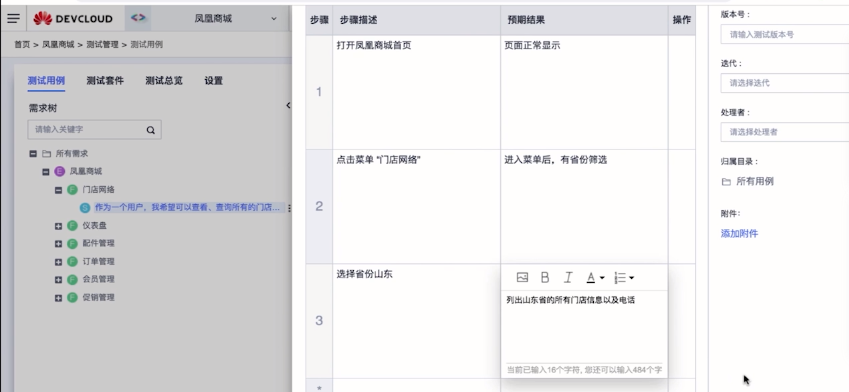Toggle italic formatting in editor

pyautogui.click(x=567, y=278)
